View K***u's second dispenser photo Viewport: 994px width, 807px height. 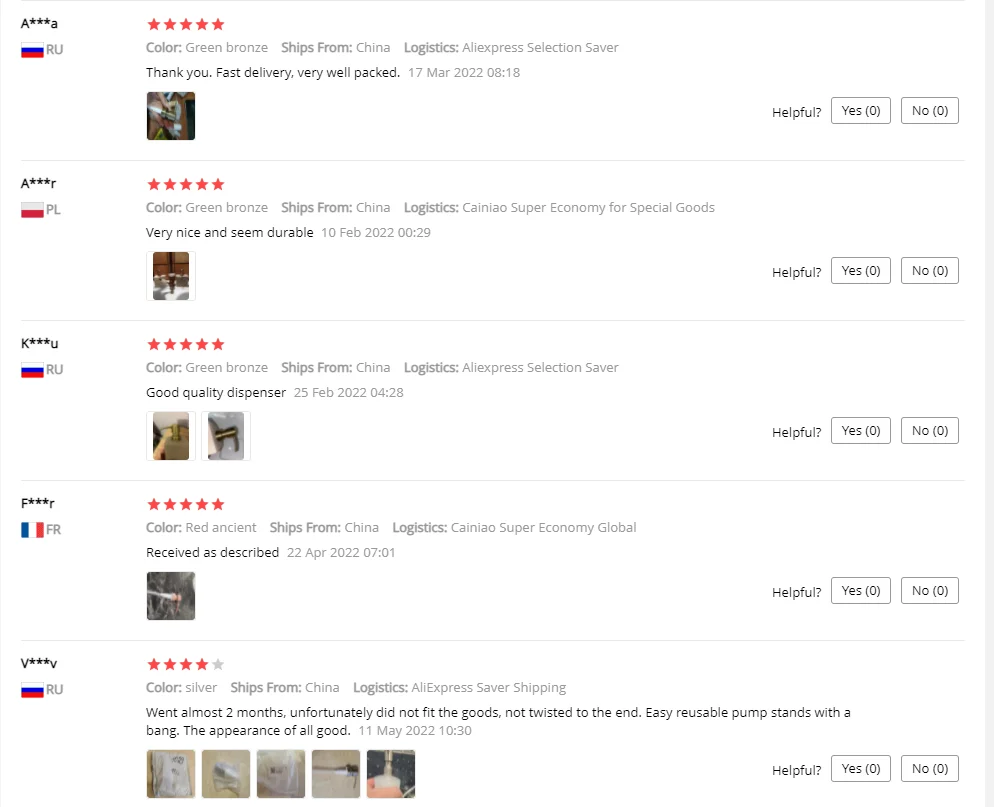226,436
